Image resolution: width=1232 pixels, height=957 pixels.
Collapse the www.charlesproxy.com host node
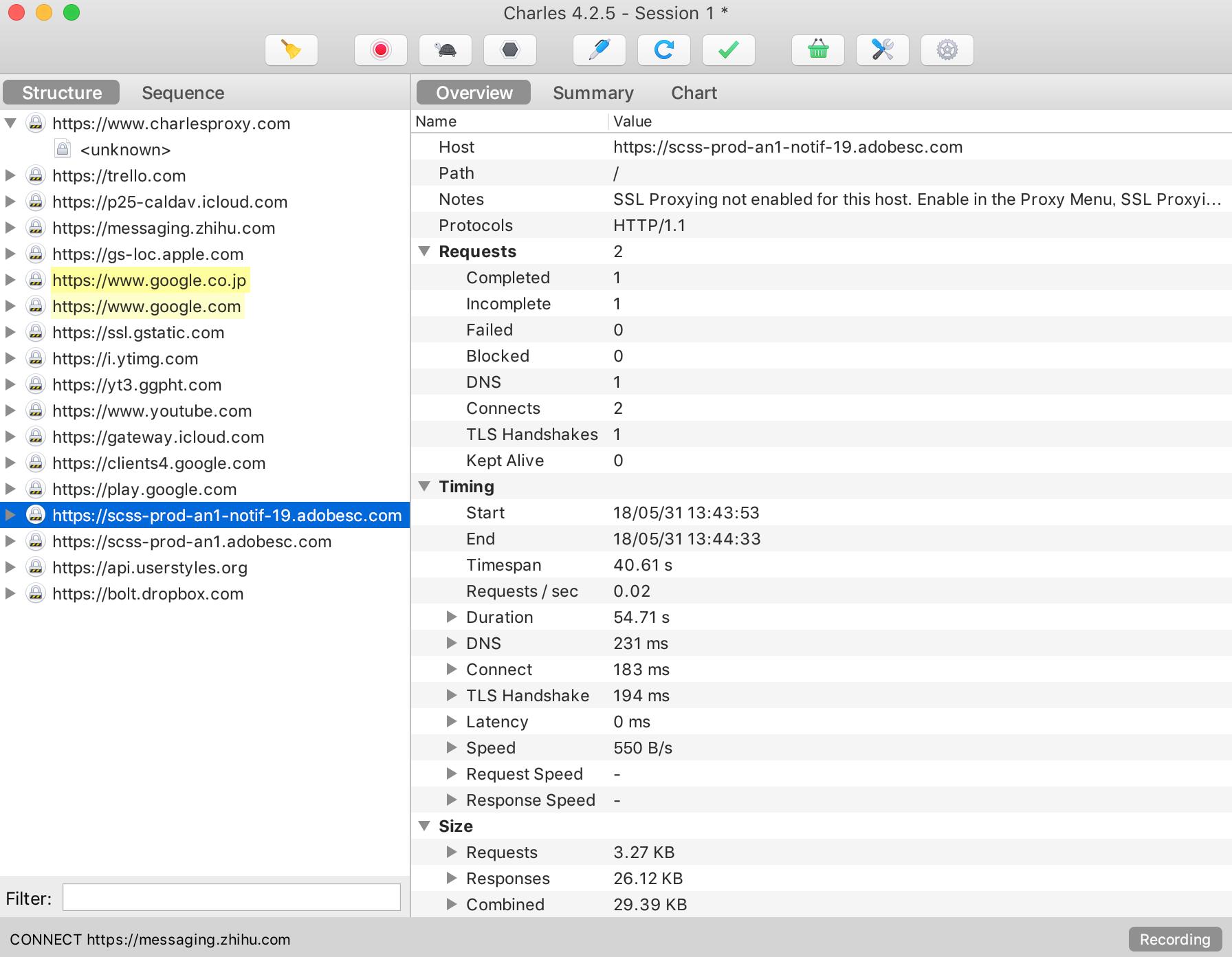pos(10,124)
